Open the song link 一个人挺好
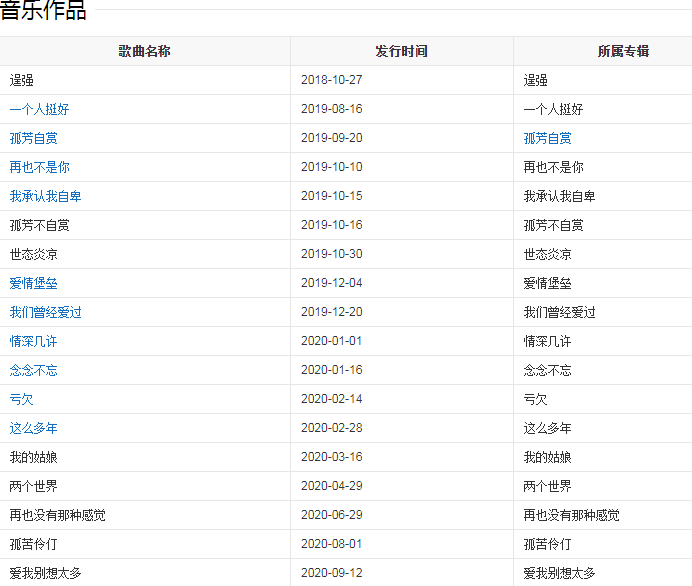The width and height of the screenshot is (692, 586). (39, 109)
